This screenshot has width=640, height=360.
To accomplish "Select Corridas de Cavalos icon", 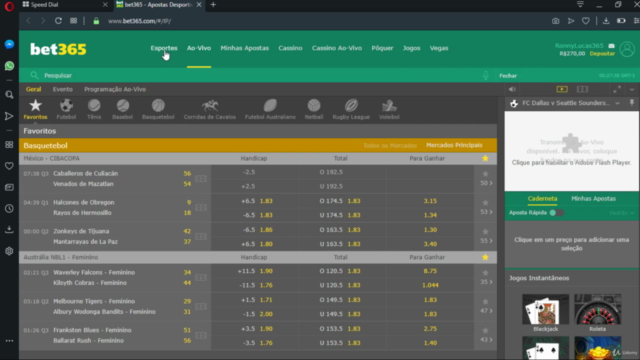I will point(209,109).
